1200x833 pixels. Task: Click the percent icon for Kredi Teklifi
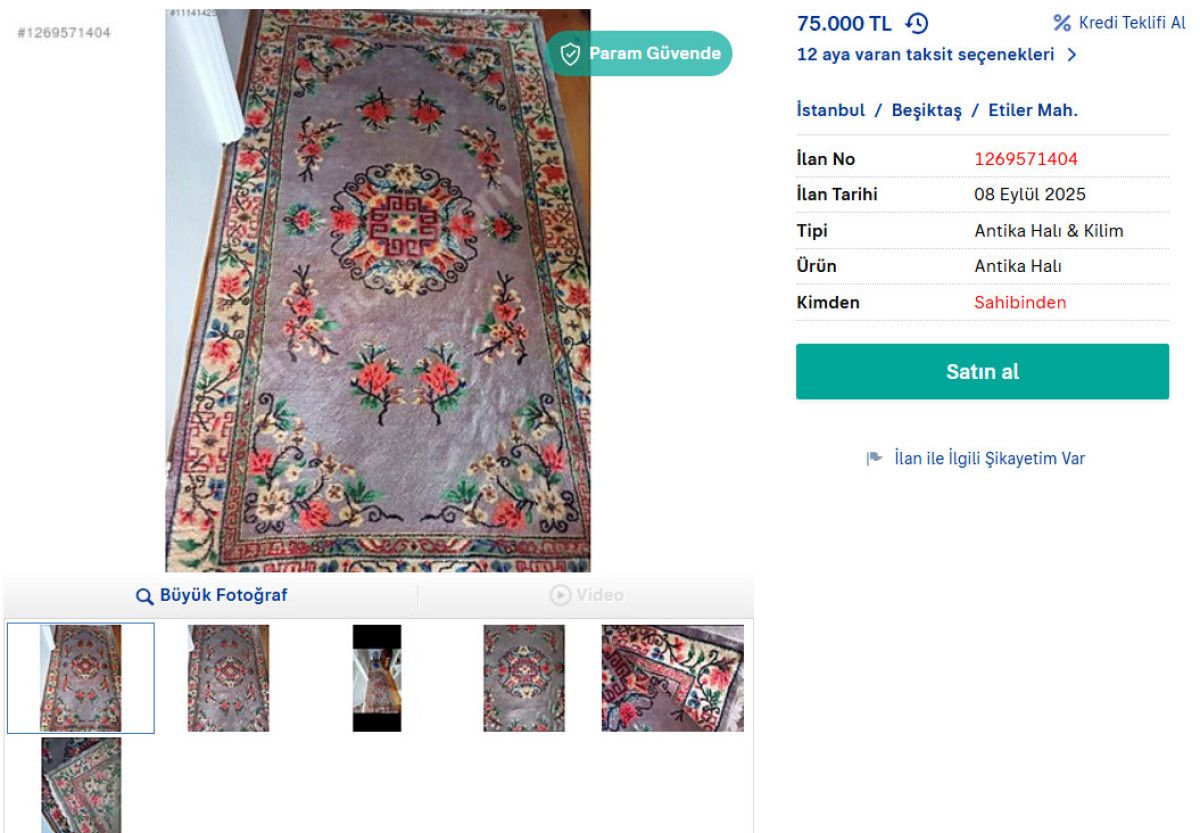[x=1062, y=23]
